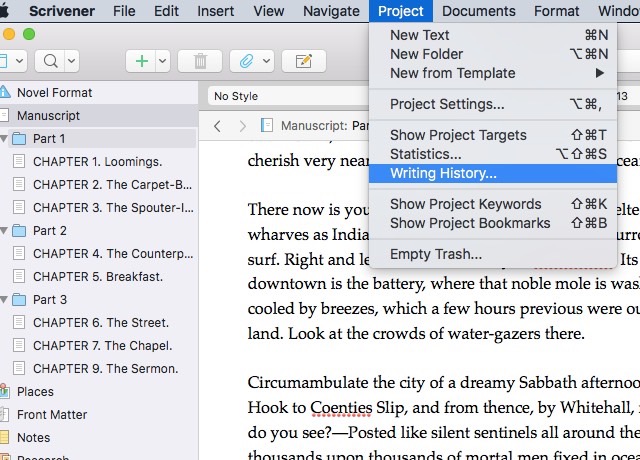Viewport: 640px width, 460px height.
Task: Click the Novel Format binder icon
Action: tap(5, 92)
